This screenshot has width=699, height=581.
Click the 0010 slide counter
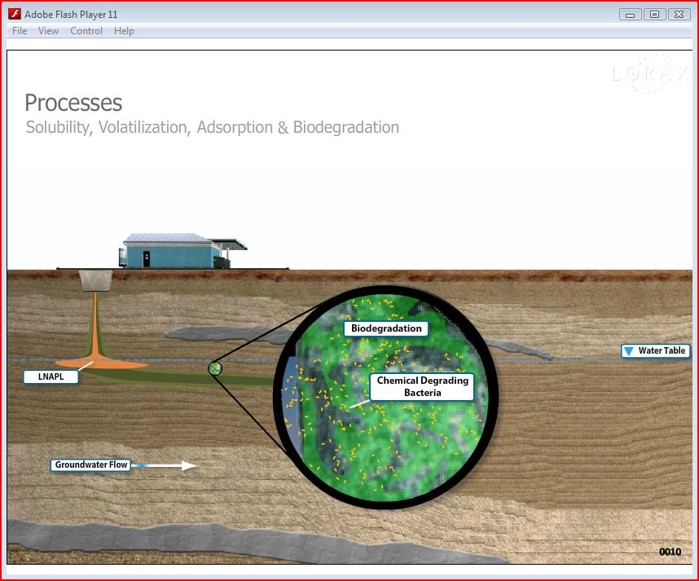coord(670,552)
